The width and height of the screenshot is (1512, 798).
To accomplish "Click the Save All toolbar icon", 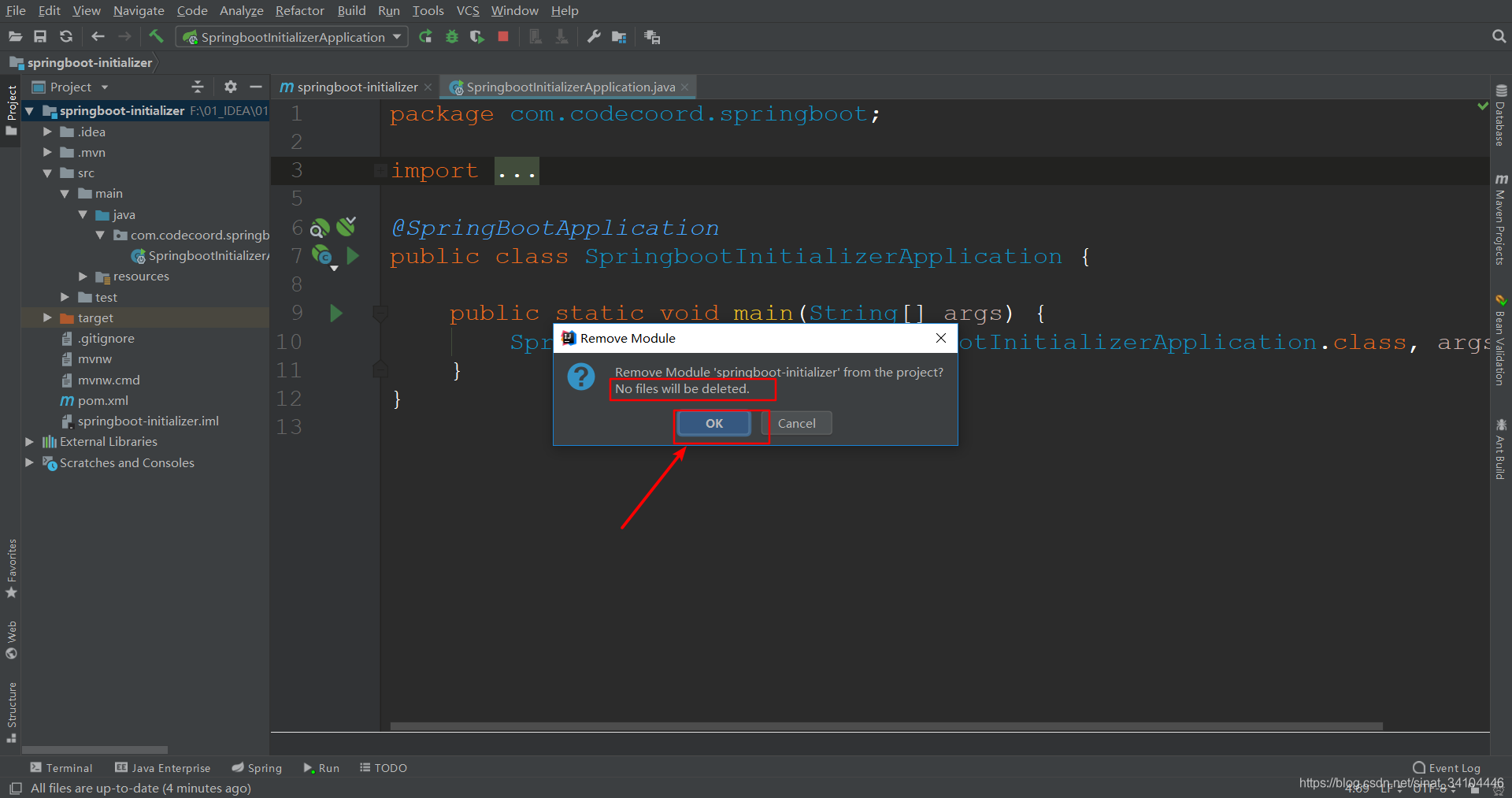I will click(x=40, y=37).
